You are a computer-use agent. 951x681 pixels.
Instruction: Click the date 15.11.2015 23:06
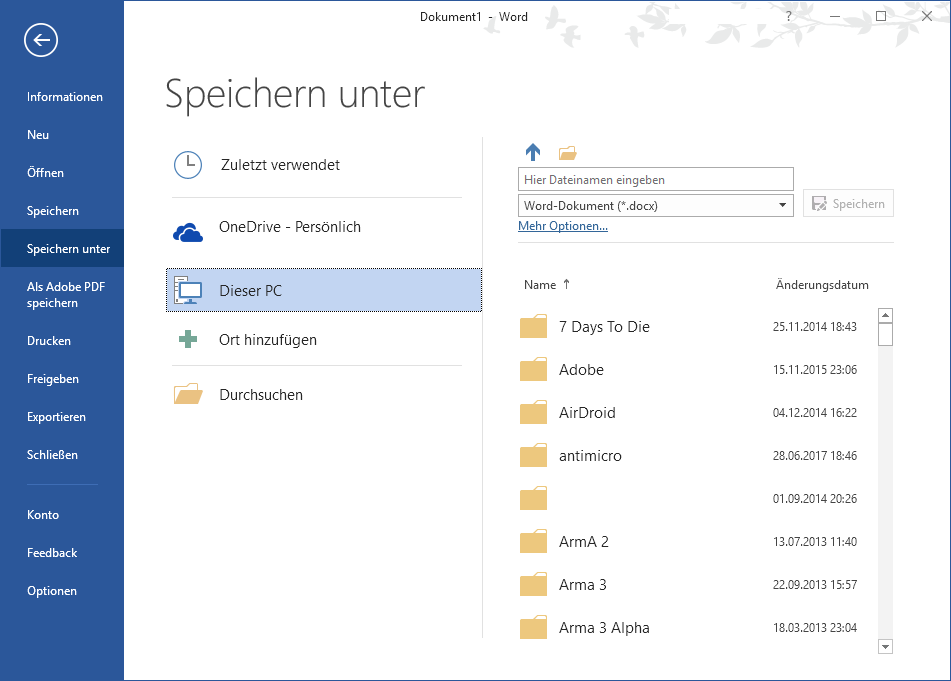pyautogui.click(x=815, y=370)
